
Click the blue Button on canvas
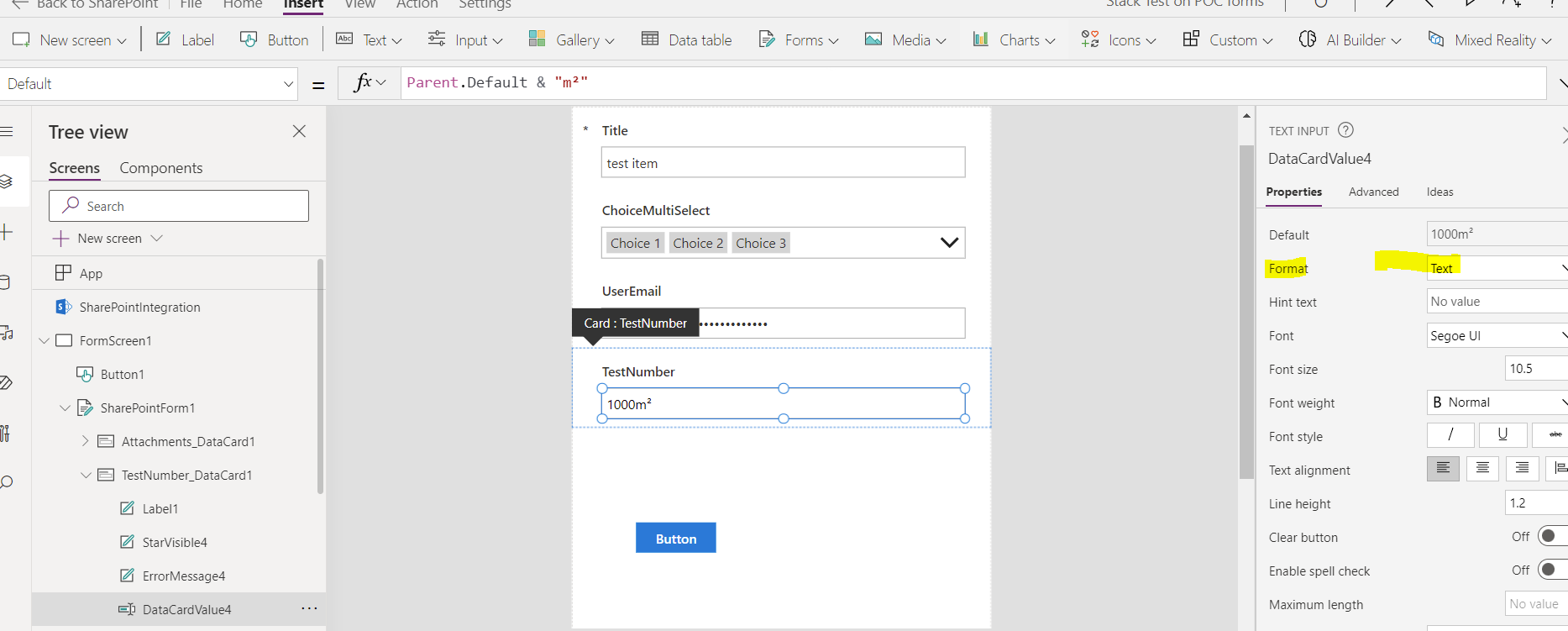[676, 538]
